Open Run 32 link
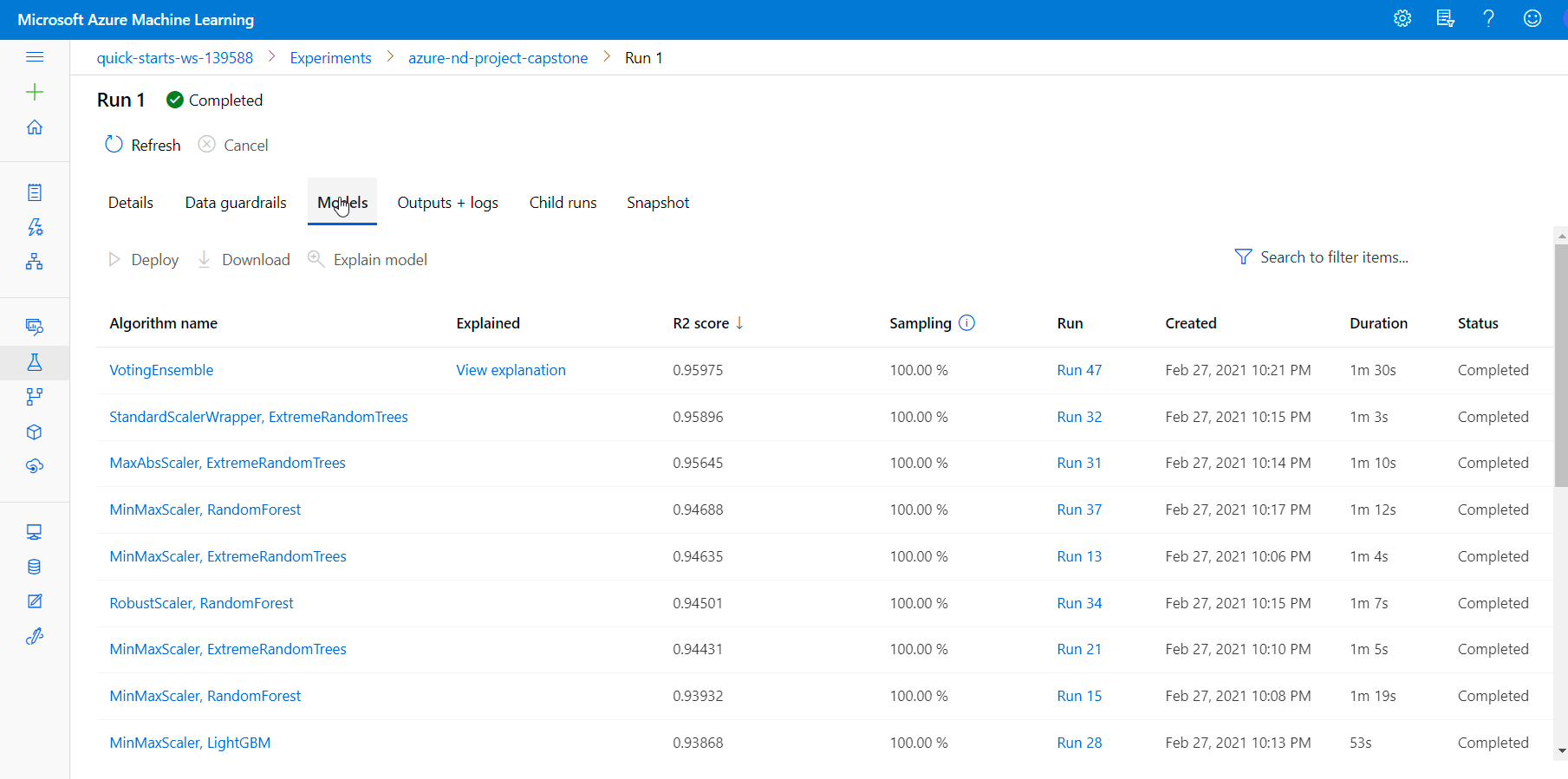Image resolution: width=1568 pixels, height=779 pixels. [1079, 417]
